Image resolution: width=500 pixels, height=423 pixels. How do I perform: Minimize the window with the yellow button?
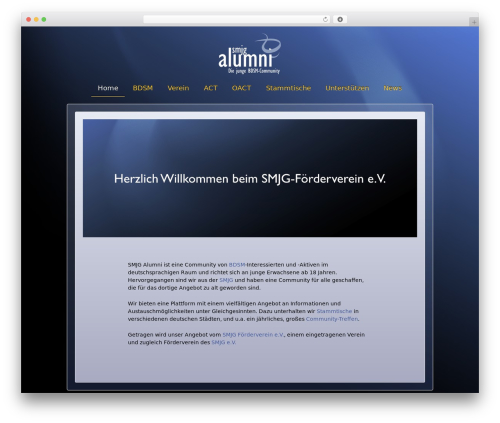[x=36, y=20]
